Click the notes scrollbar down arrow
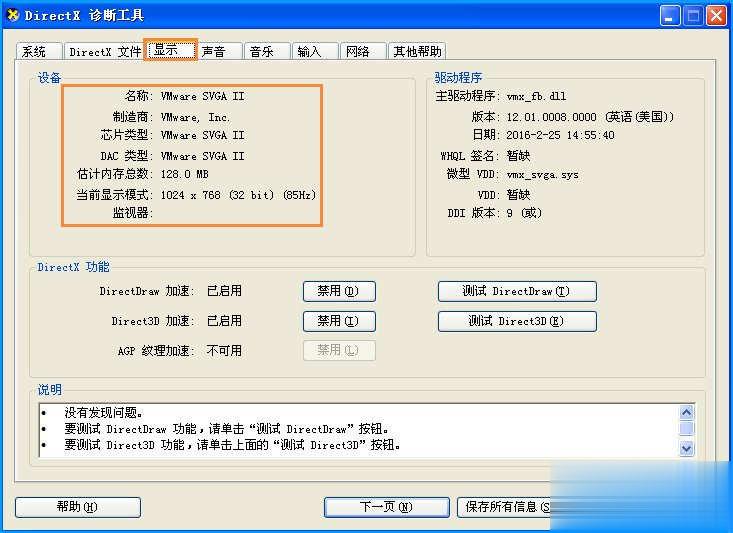 click(x=686, y=448)
